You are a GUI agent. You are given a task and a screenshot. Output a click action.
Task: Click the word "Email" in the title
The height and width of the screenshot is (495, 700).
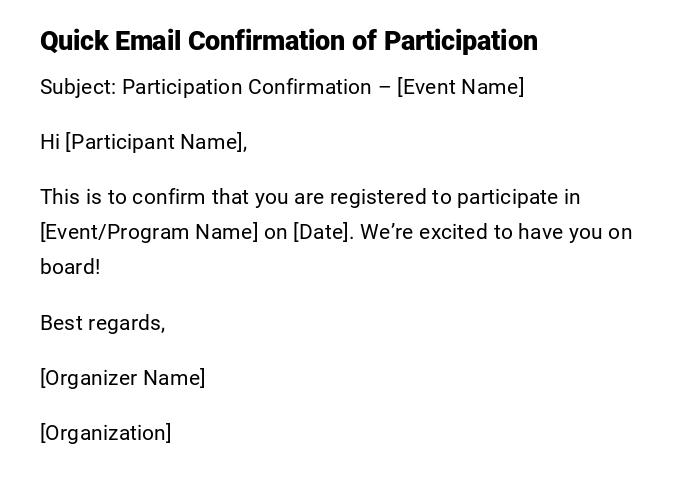(149, 41)
